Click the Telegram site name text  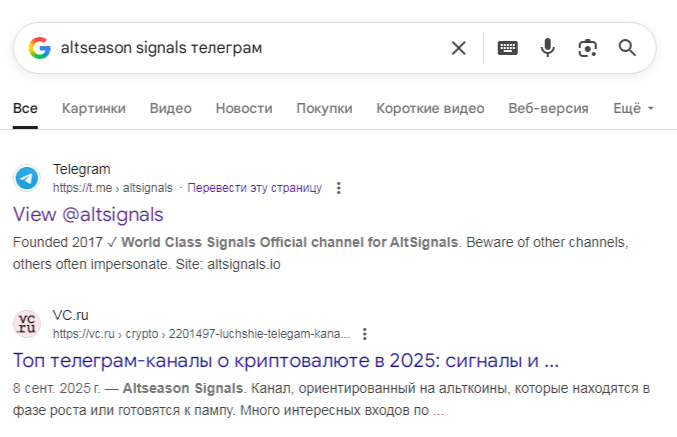tap(82, 169)
